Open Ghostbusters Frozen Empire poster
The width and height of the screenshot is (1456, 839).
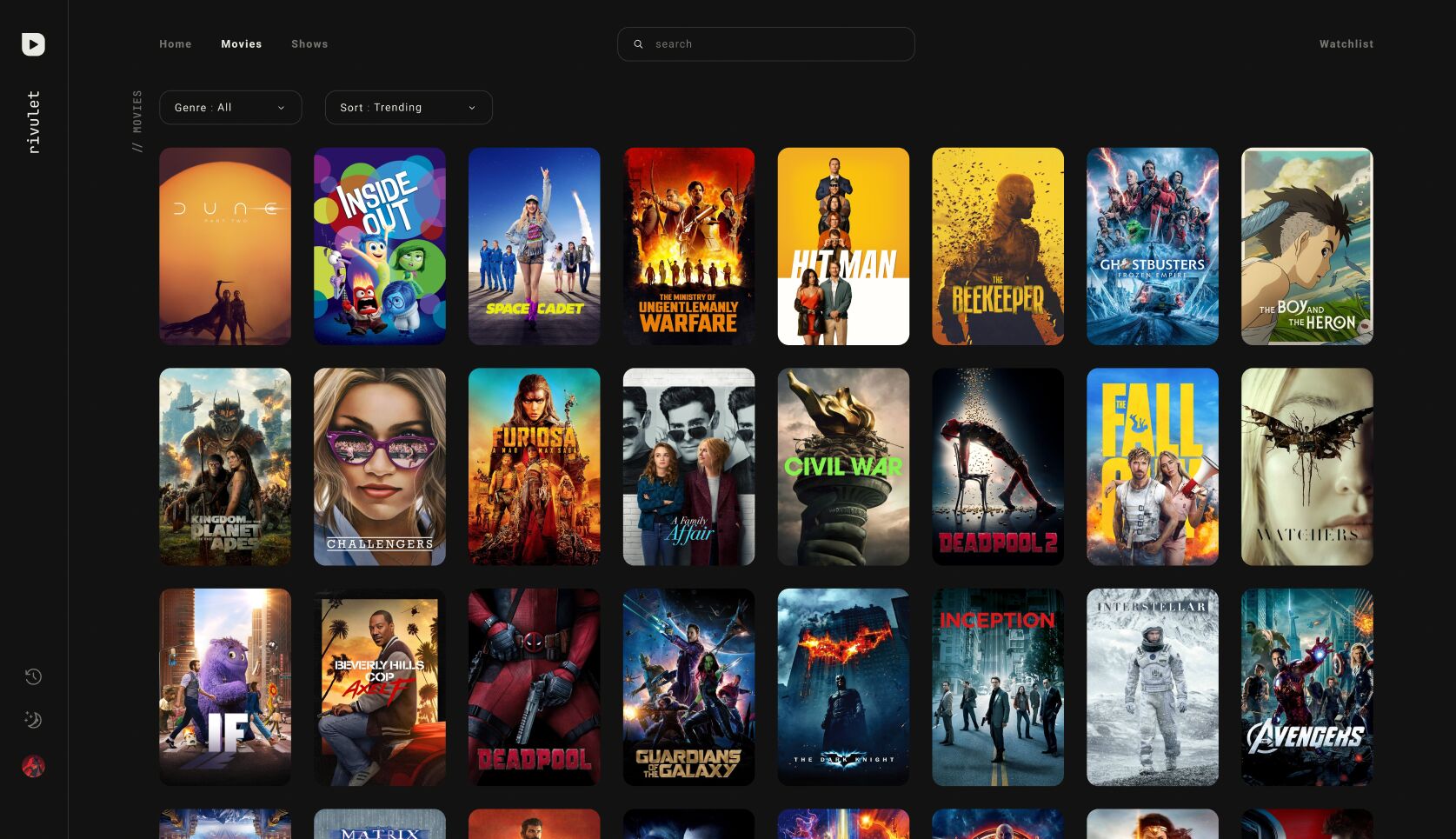1153,246
